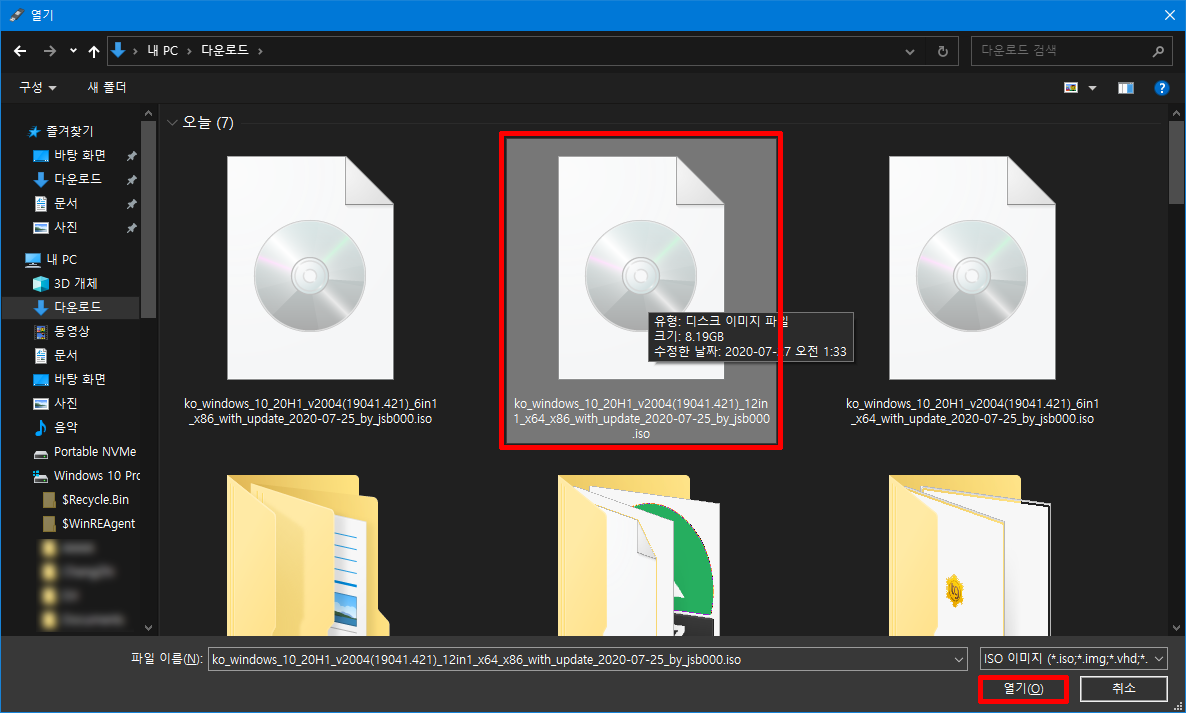
Task: Click the 열기 button
Action: [1023, 689]
